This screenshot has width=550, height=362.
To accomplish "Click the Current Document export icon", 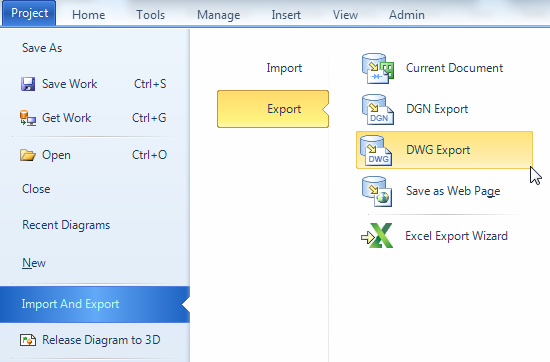I will tap(377, 68).
